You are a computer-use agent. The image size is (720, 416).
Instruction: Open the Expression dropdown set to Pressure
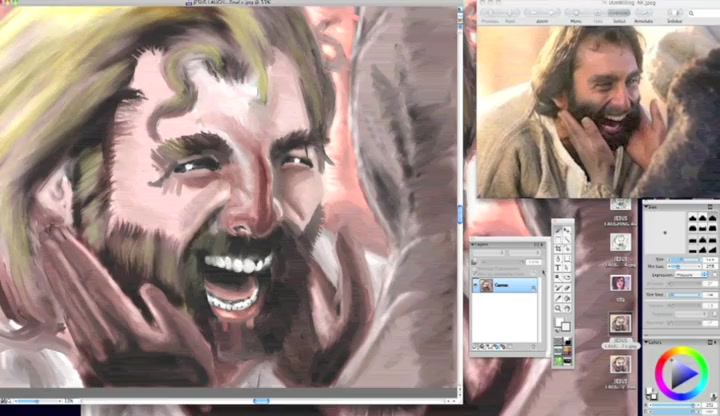click(x=689, y=274)
